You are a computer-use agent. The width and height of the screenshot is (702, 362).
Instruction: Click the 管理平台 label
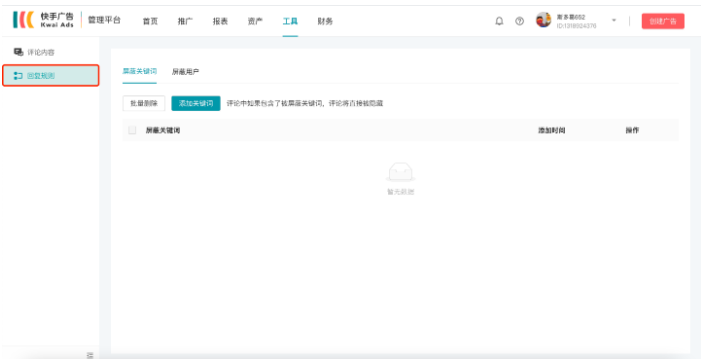(x=104, y=20)
